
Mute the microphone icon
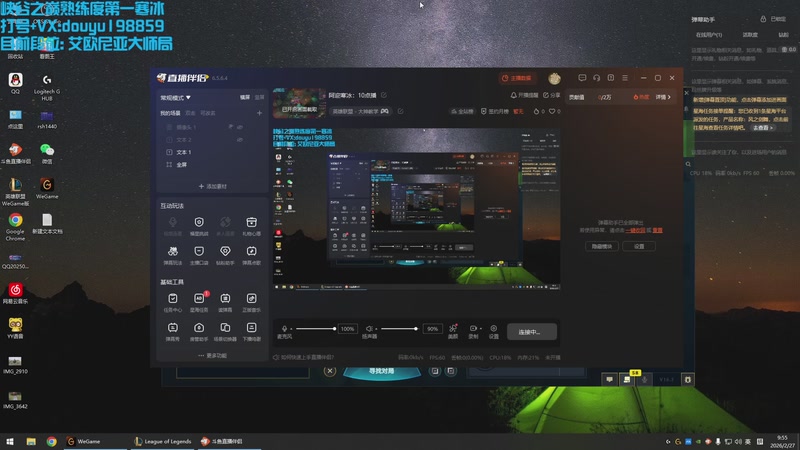pyautogui.click(x=284, y=329)
